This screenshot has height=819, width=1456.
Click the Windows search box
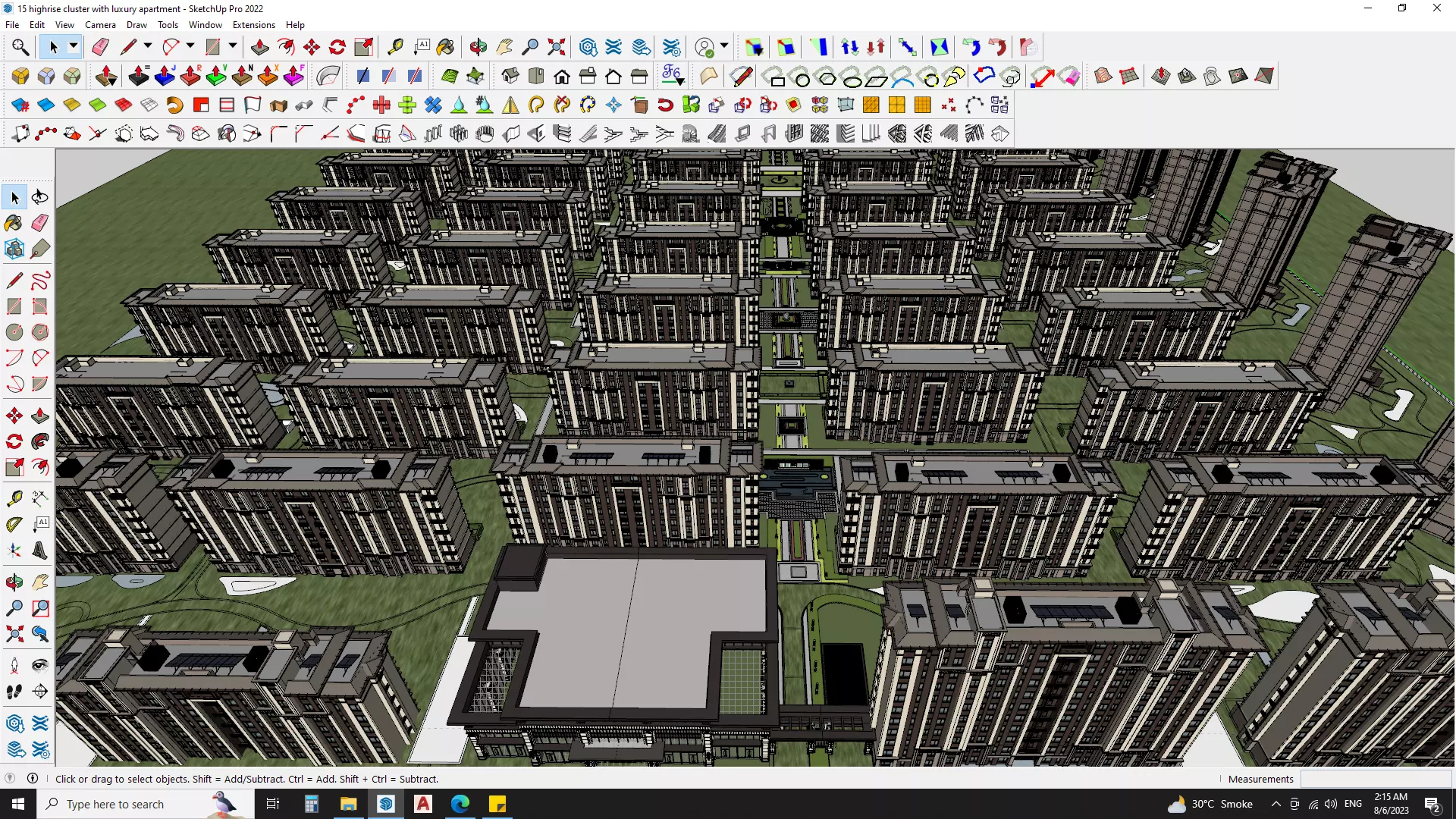(x=145, y=804)
